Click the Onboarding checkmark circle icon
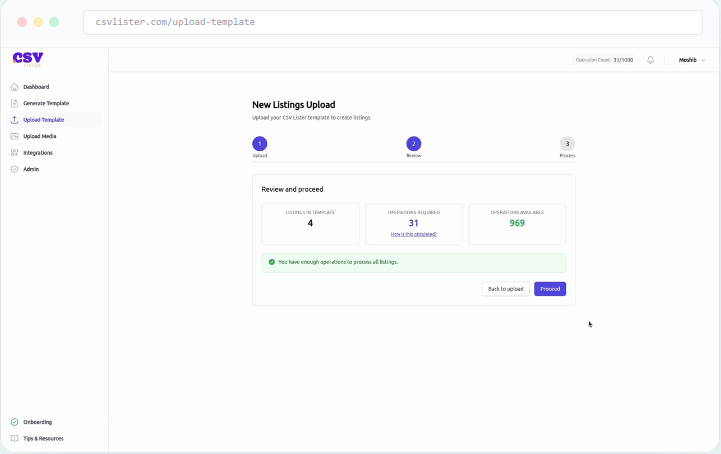Viewport: 721px width, 454px height. (14, 422)
